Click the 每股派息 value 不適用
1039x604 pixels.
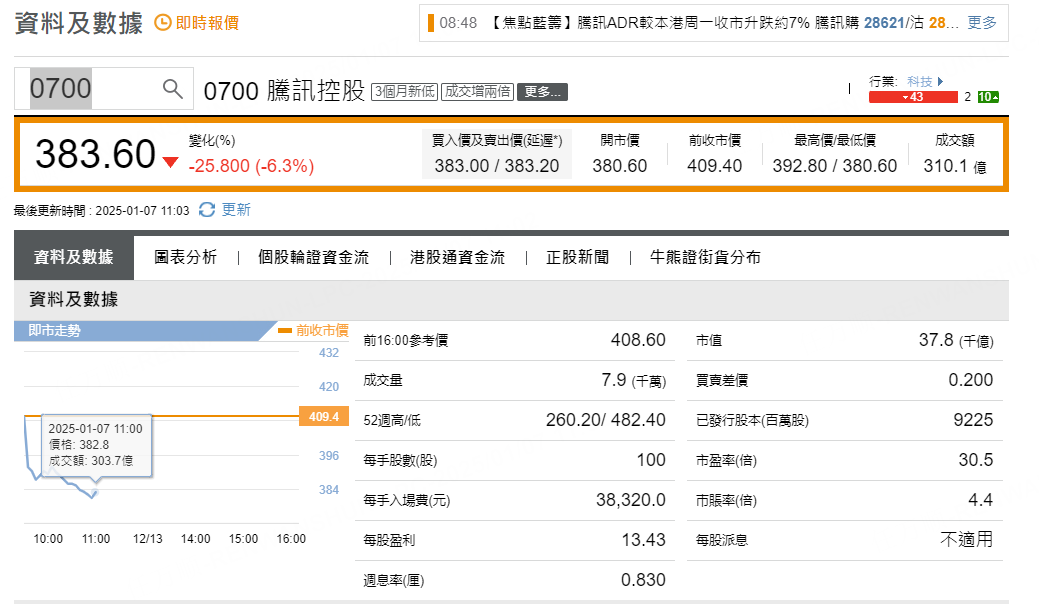click(967, 539)
